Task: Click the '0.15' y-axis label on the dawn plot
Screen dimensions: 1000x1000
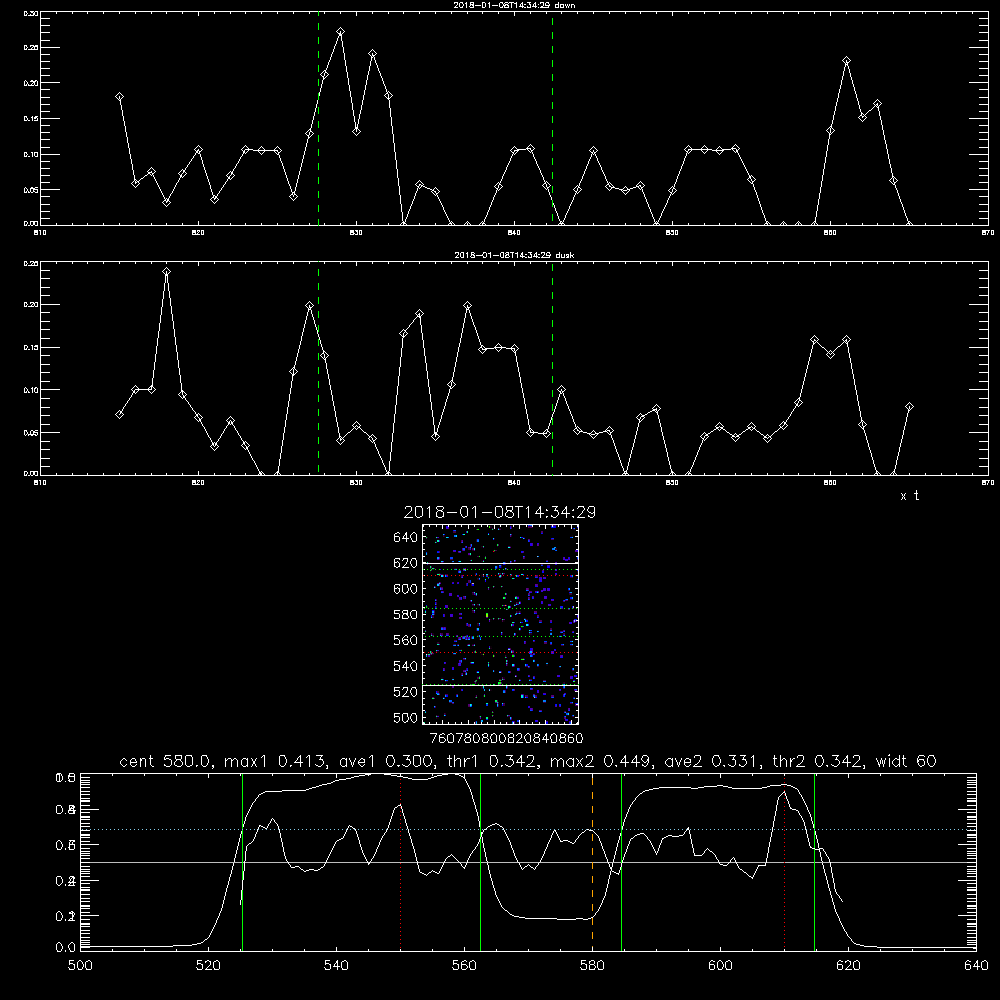Action: pyautogui.click(x=31, y=119)
